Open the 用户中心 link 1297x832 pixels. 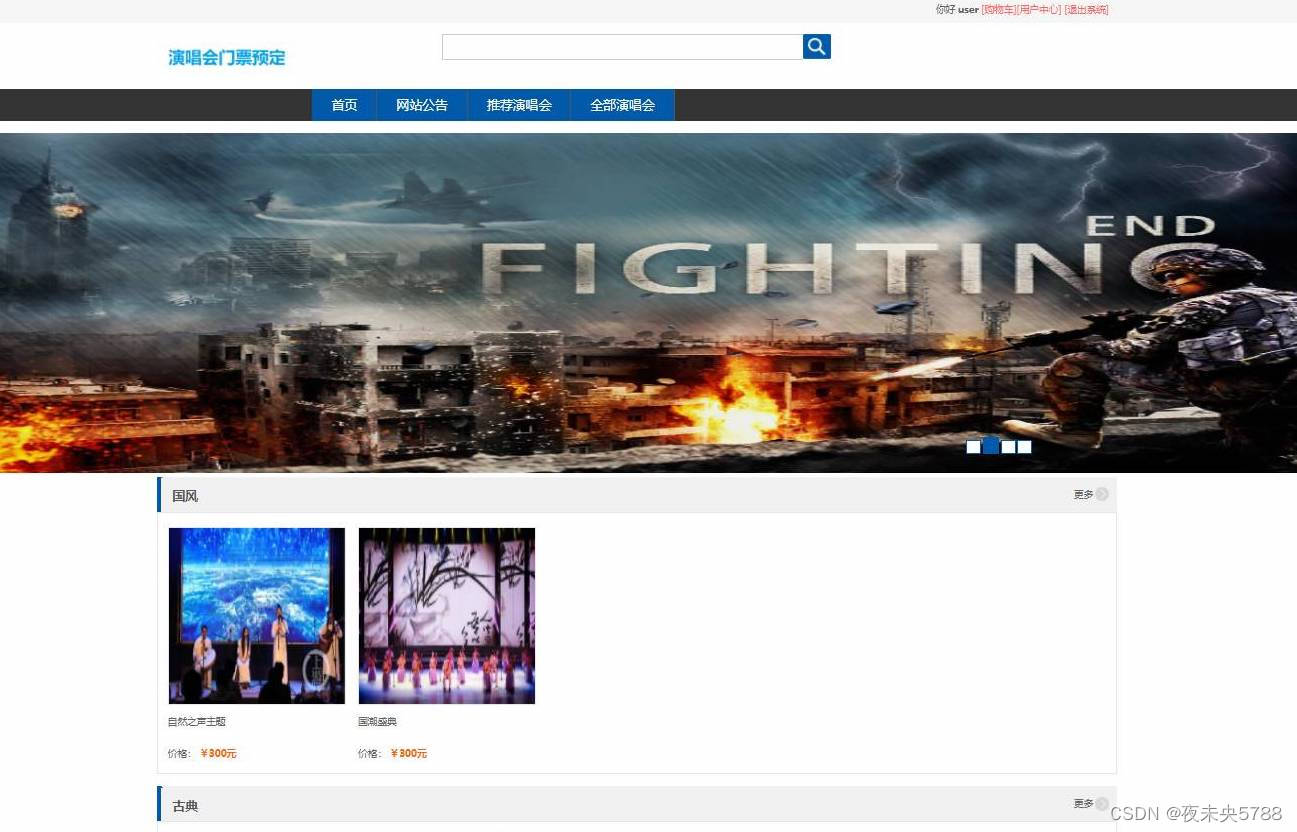tap(1039, 9)
